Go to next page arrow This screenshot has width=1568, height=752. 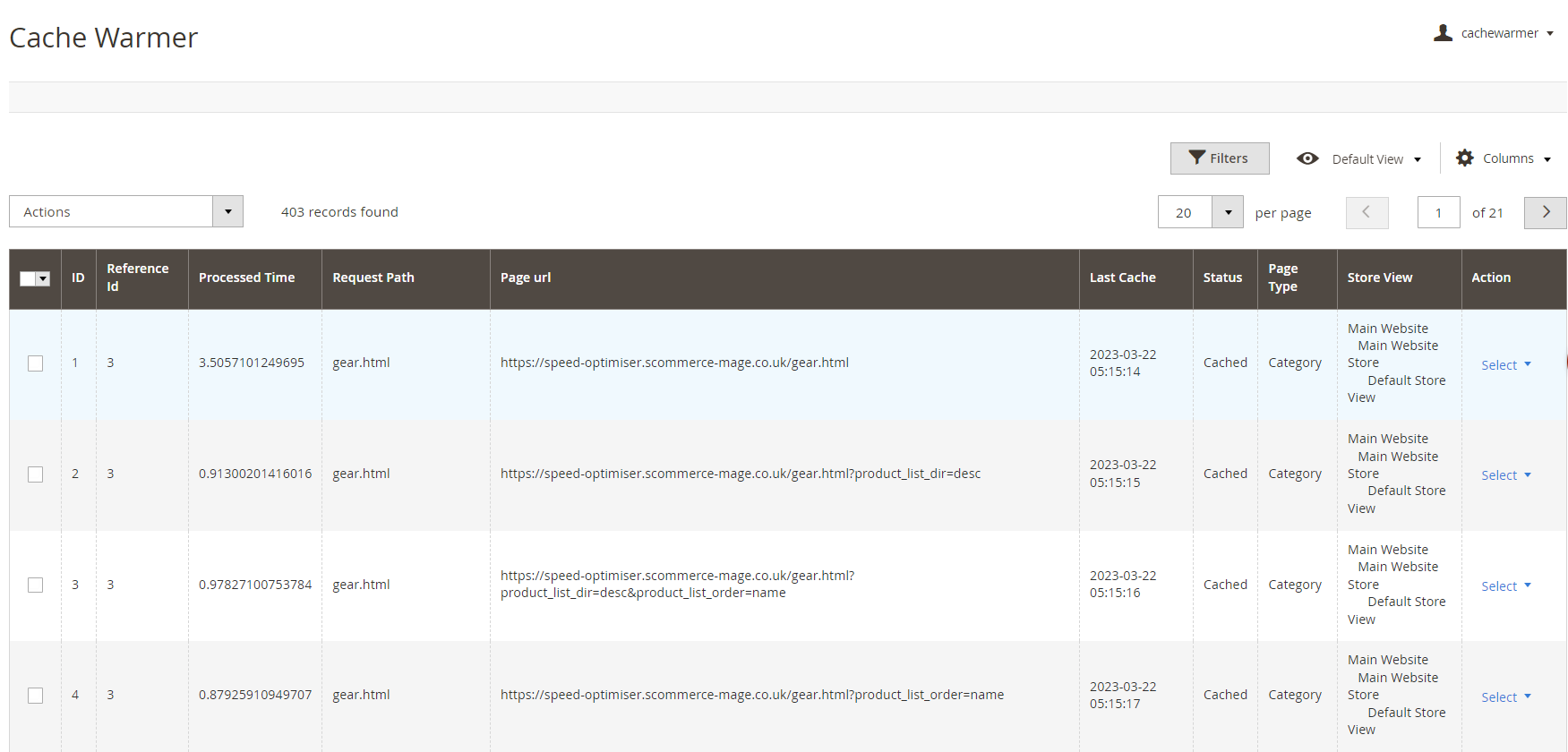[1545, 212]
